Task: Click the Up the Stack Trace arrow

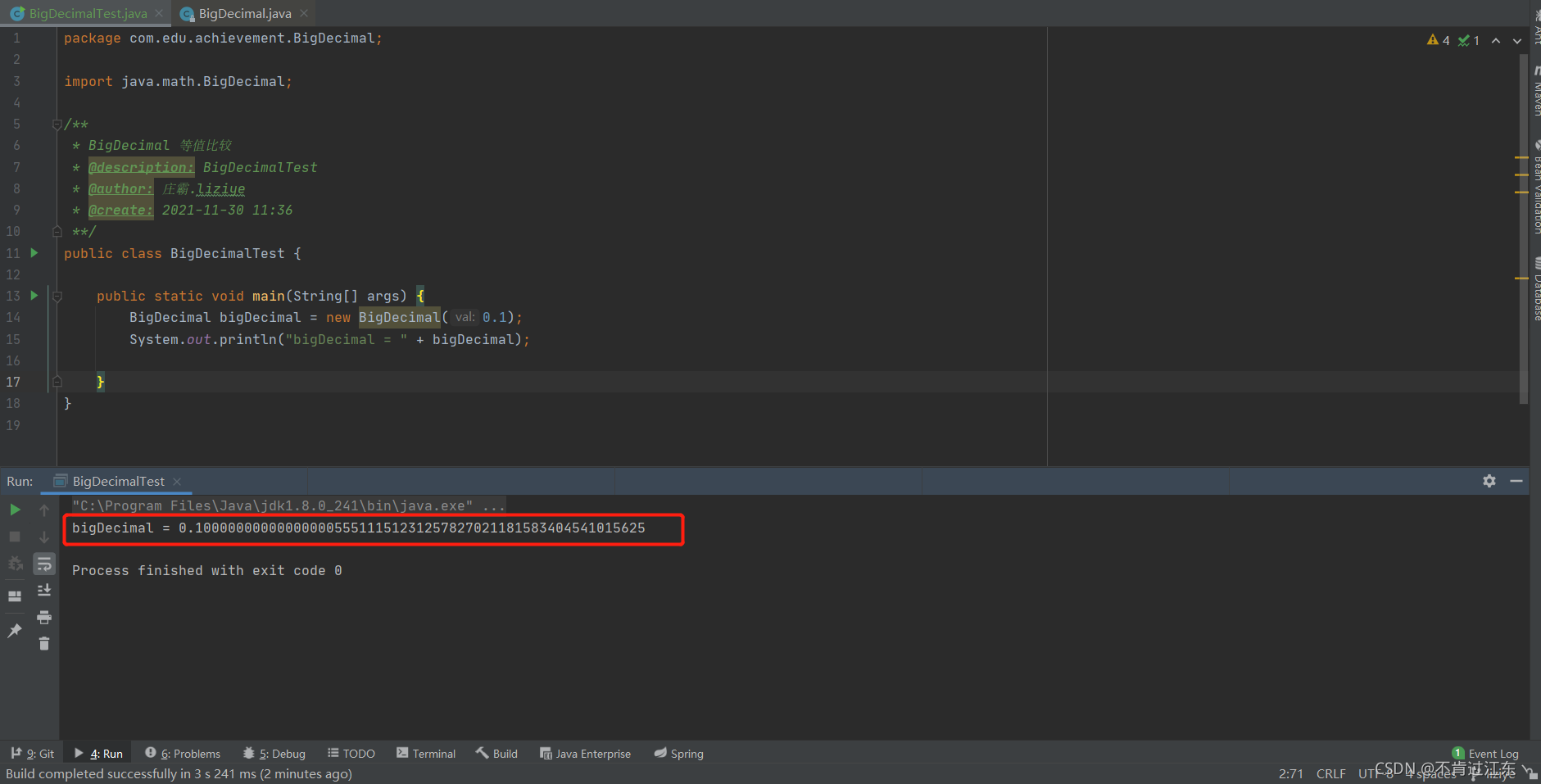Action: 44,510
